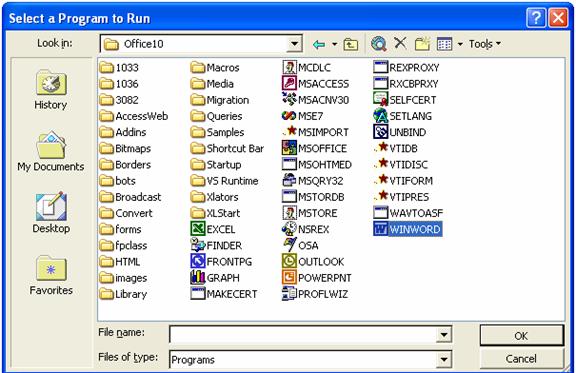This screenshot has width=576, height=373.
Task: Go back with the green arrow
Action: pos(319,44)
